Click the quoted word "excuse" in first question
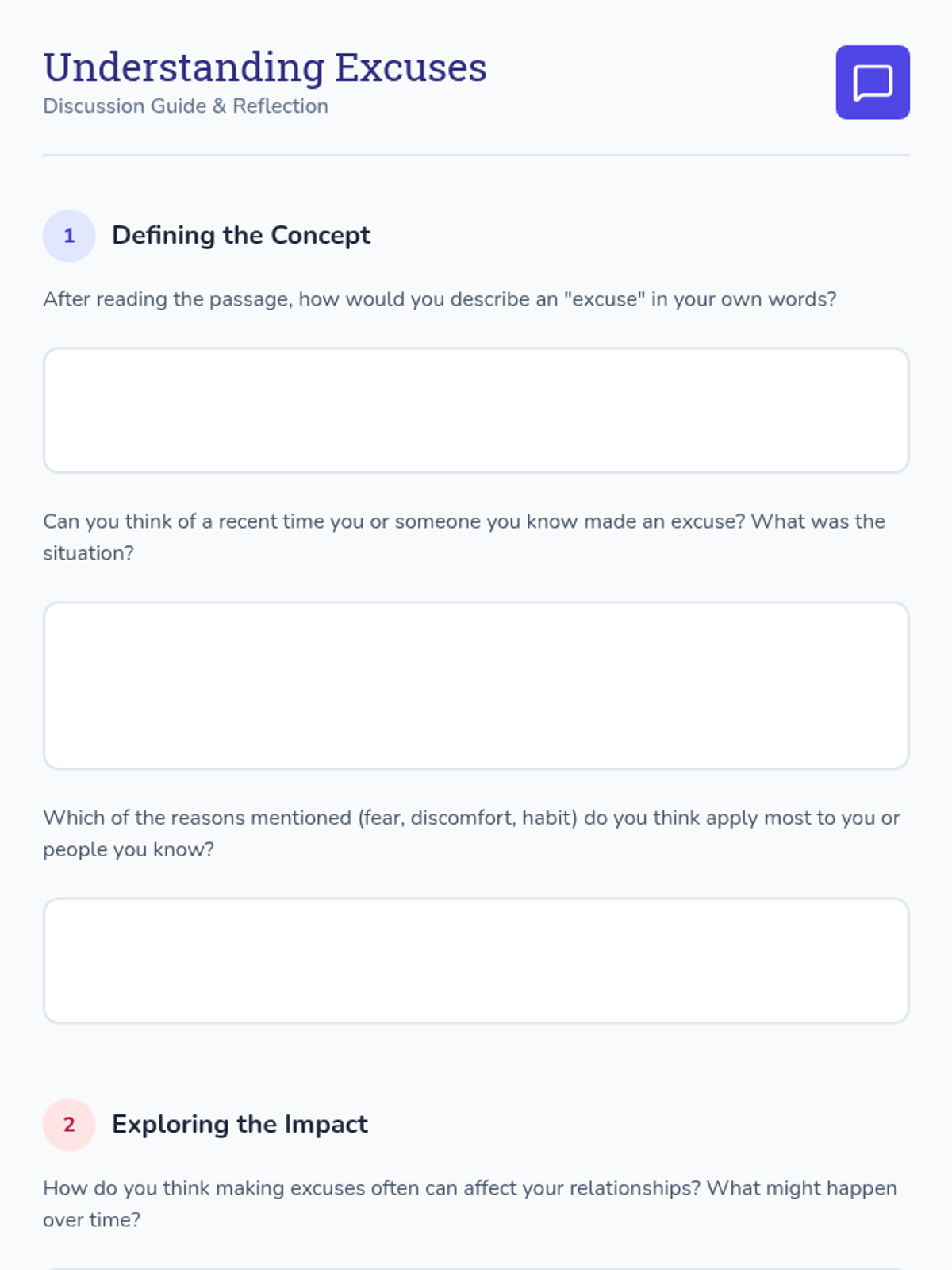The height and width of the screenshot is (1270, 952). click(x=604, y=299)
